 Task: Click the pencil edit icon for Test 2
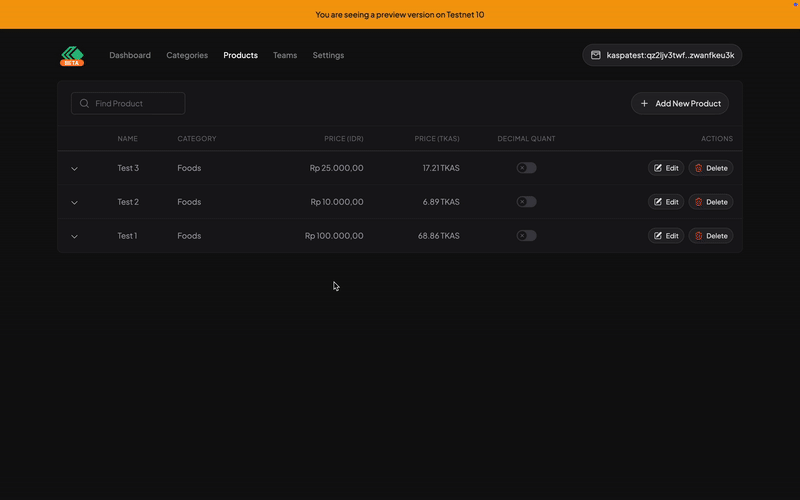point(658,202)
